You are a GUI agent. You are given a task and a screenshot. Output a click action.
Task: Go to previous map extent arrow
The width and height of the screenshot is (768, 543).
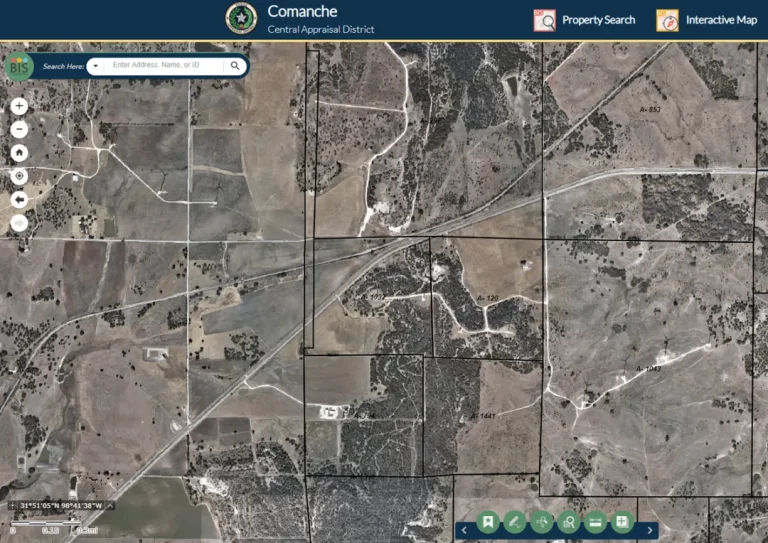pos(19,199)
